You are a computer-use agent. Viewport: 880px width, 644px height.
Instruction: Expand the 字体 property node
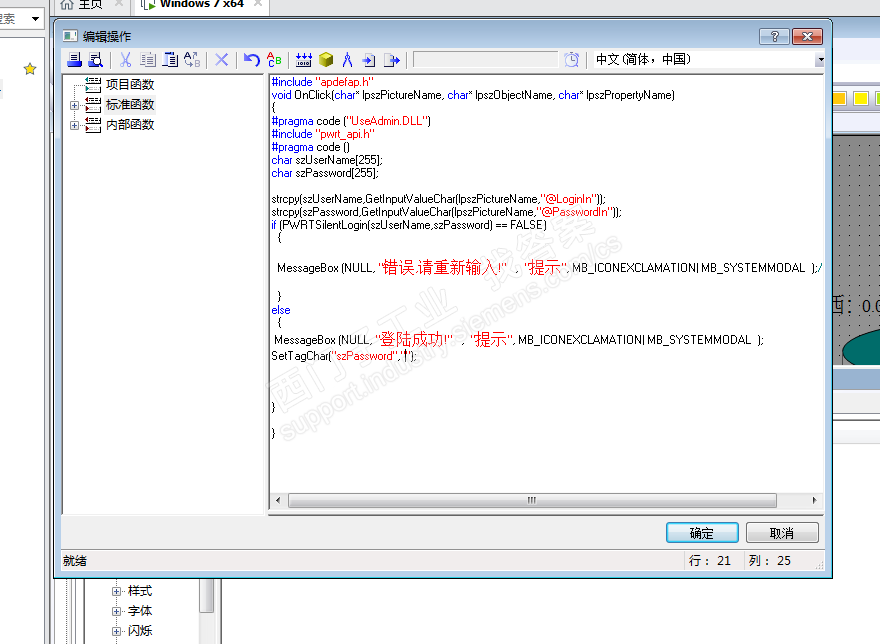tap(116, 611)
